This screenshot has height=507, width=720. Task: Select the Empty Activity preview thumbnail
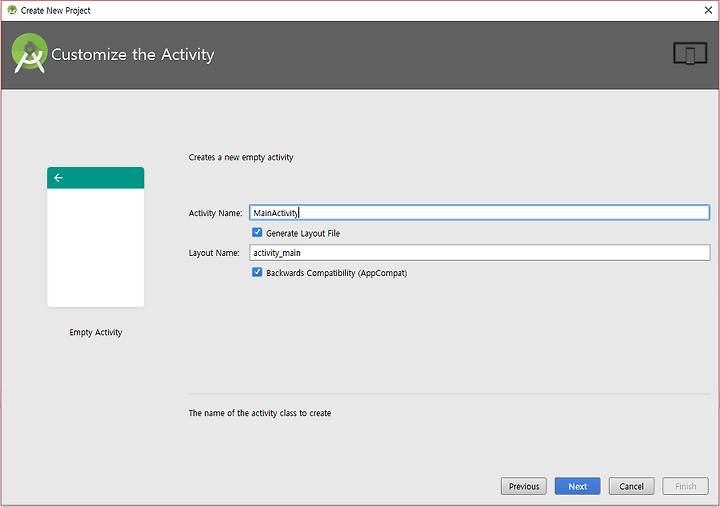96,237
